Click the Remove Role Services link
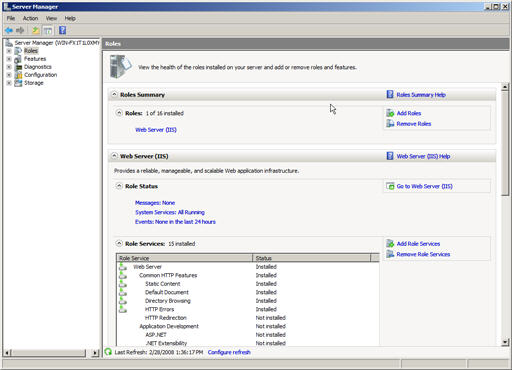 (423, 255)
